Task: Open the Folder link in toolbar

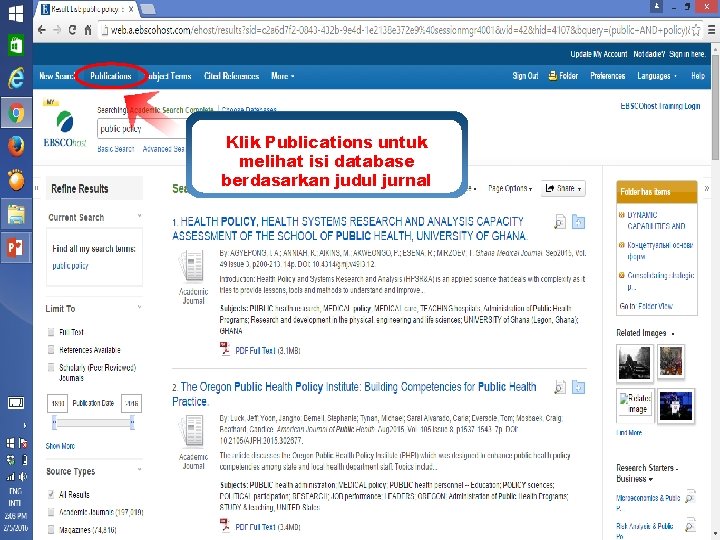Action: coord(563,76)
